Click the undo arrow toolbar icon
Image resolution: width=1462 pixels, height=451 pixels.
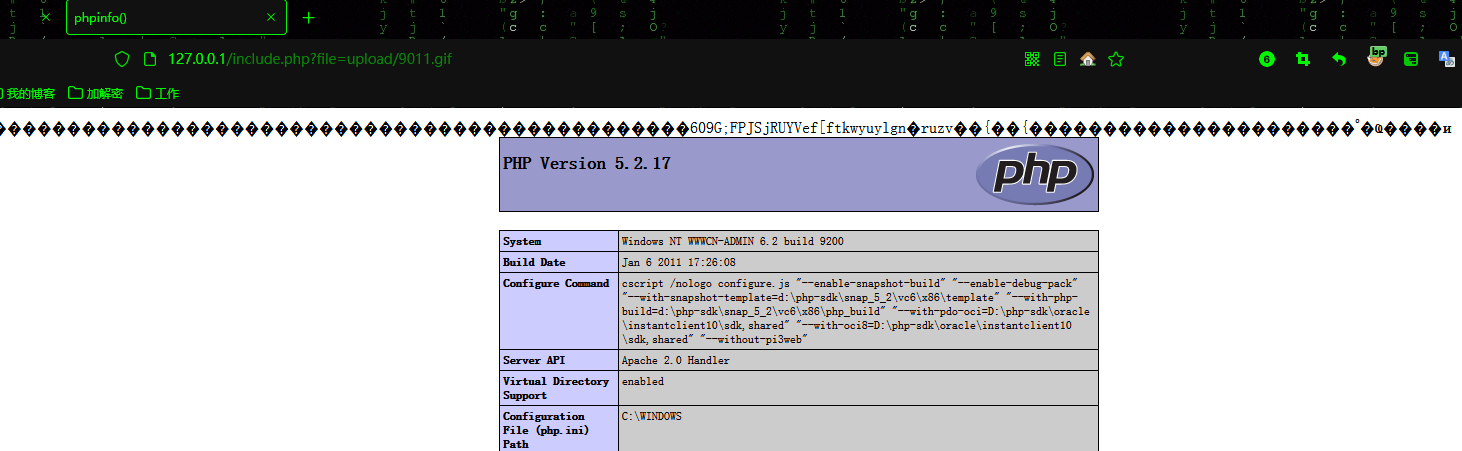1339,59
